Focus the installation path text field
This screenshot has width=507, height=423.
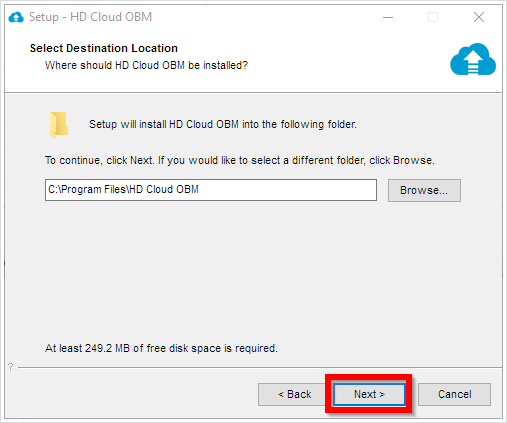(211, 190)
